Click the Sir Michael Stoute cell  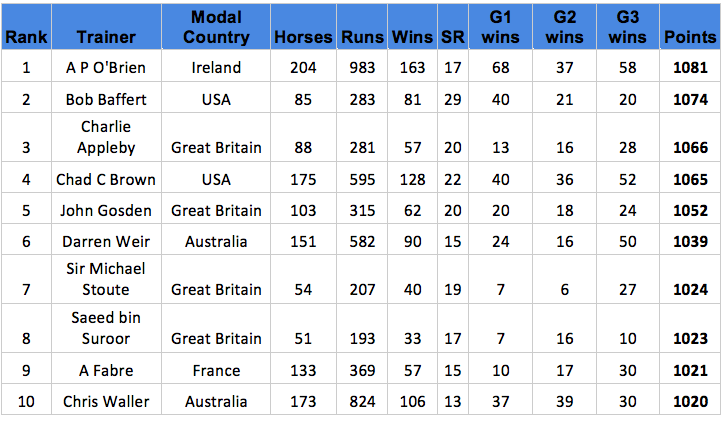coord(105,279)
